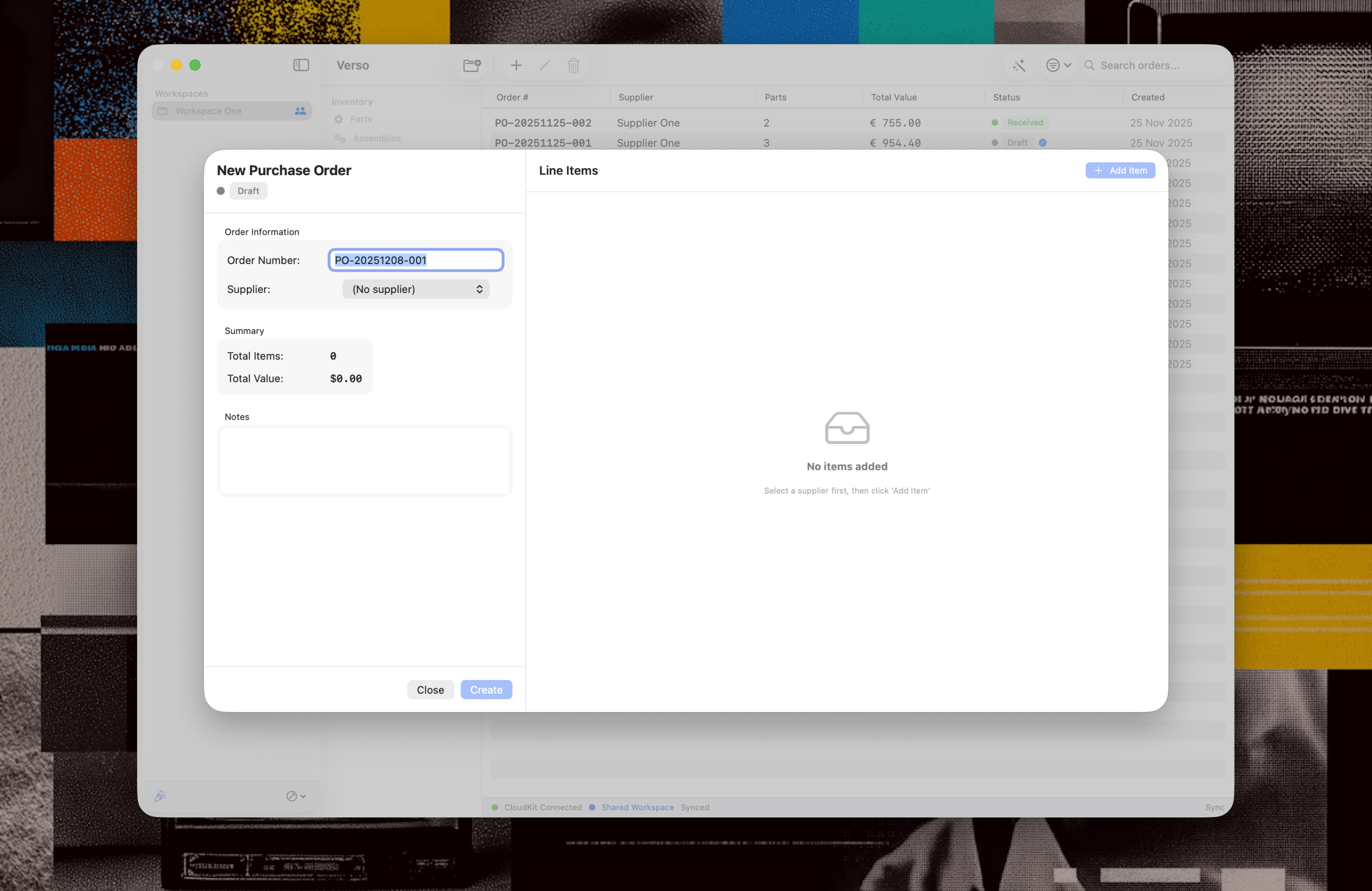Click the shared people icon on Workspace One

pos(300,111)
